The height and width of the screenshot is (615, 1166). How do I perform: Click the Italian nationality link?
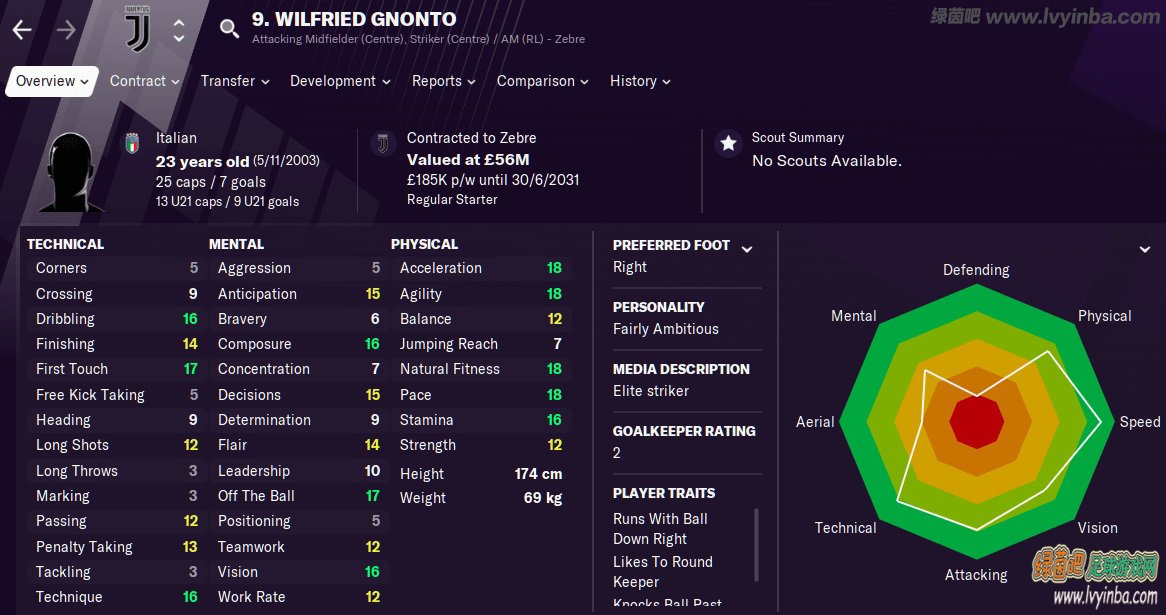[176, 138]
